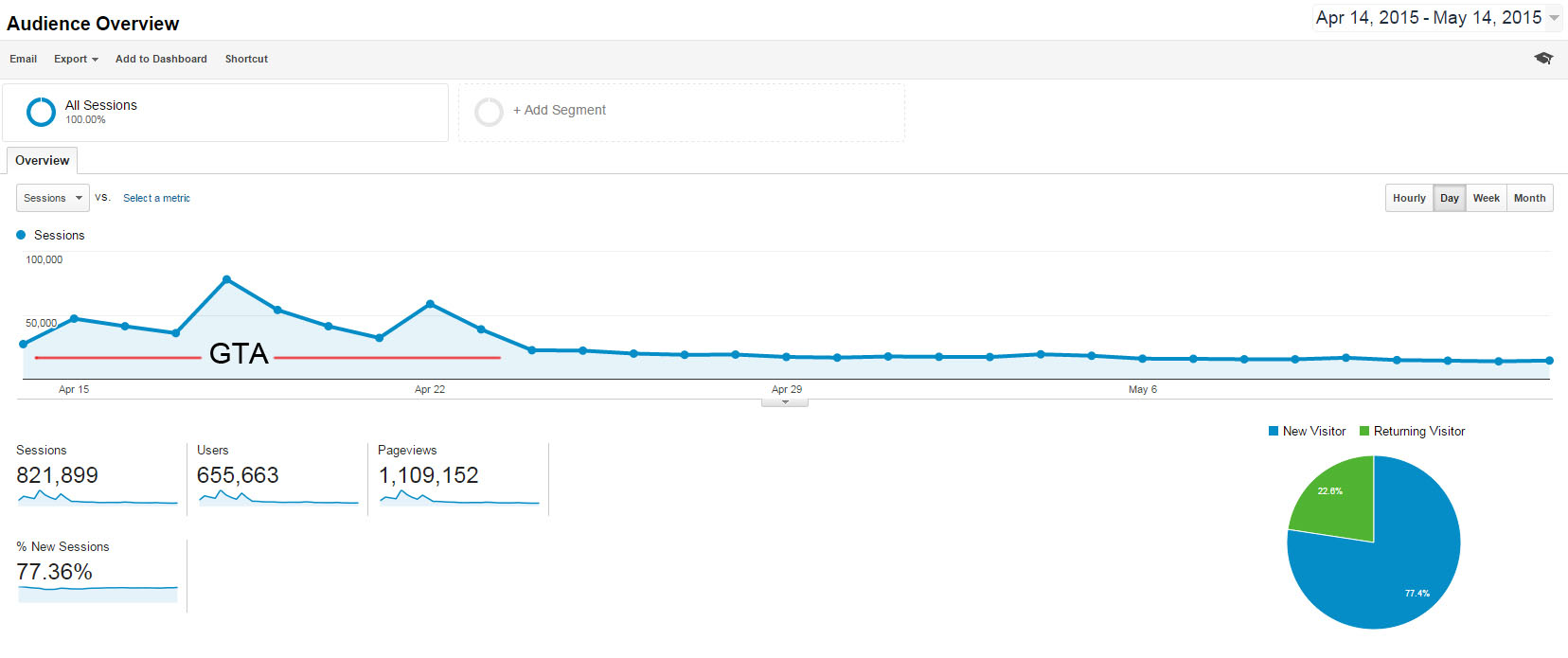Image resolution: width=1568 pixels, height=658 pixels.
Task: Click the graduation cap education icon
Action: [x=1543, y=59]
